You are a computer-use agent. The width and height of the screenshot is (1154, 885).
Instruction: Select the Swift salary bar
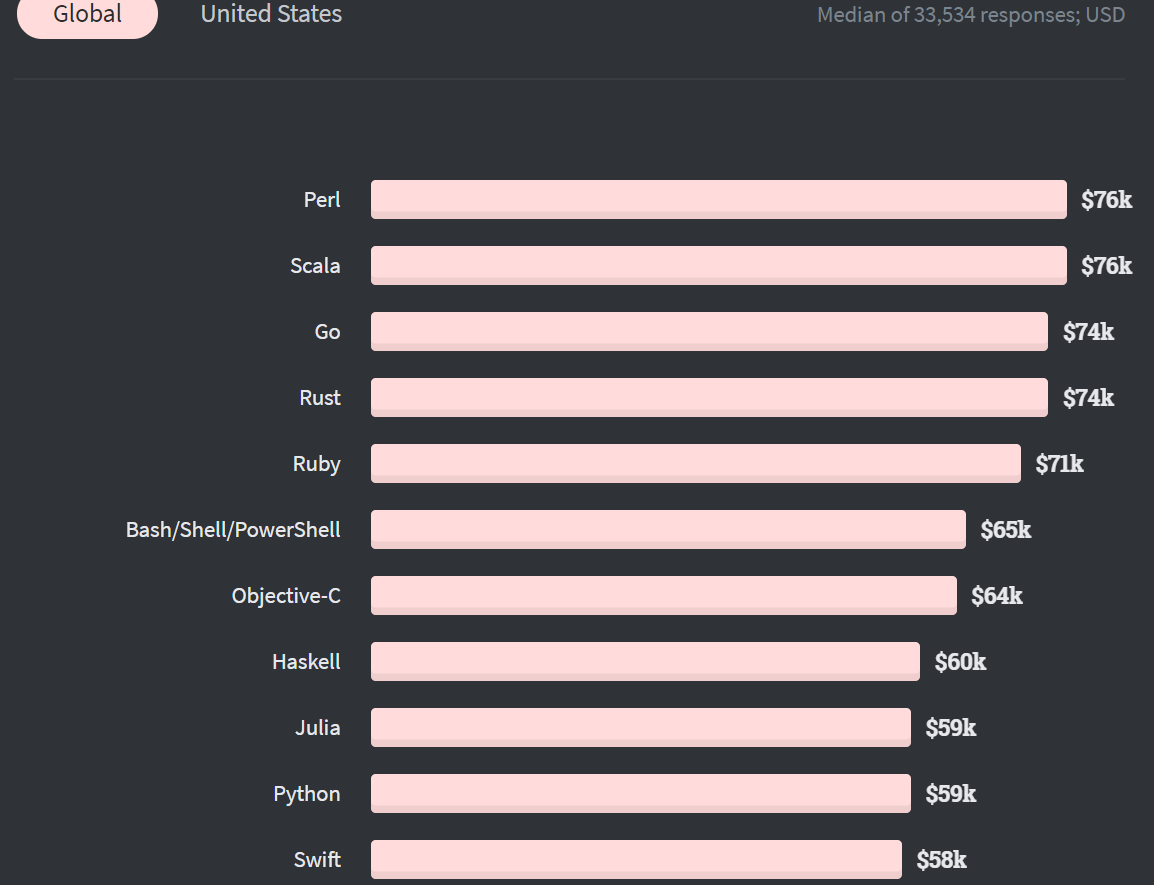(636, 859)
